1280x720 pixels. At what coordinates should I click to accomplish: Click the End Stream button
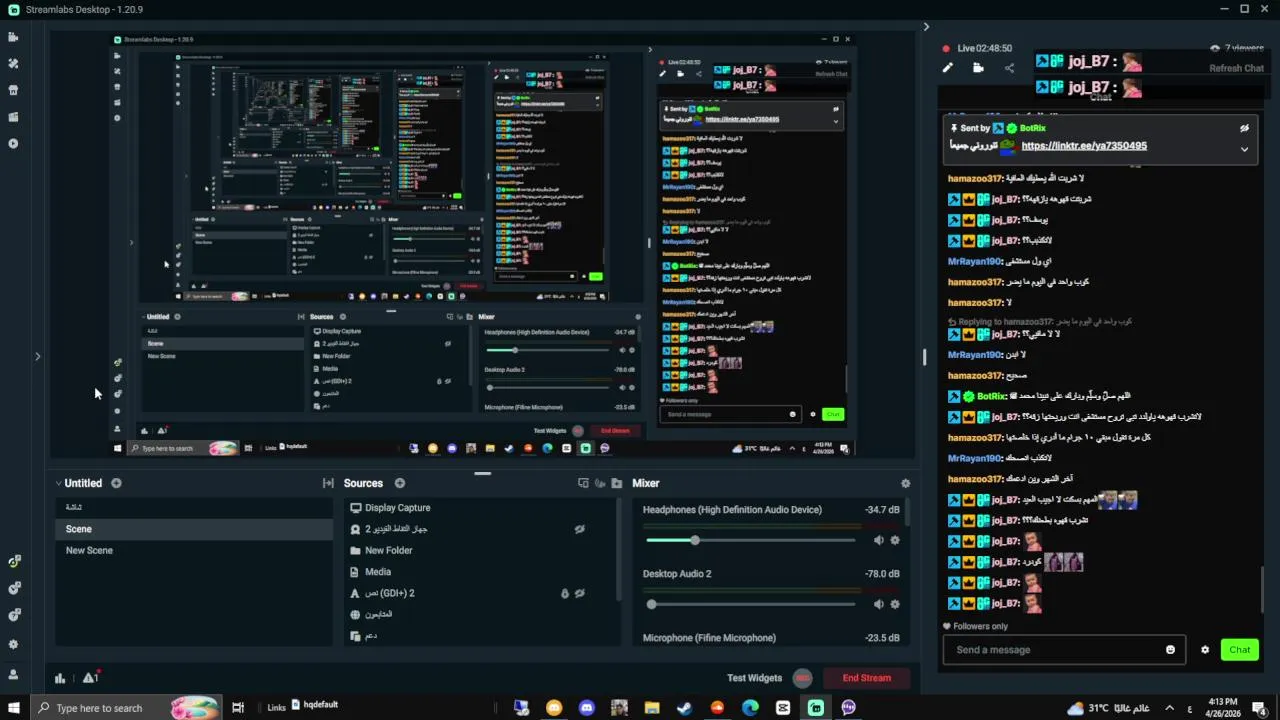point(866,678)
